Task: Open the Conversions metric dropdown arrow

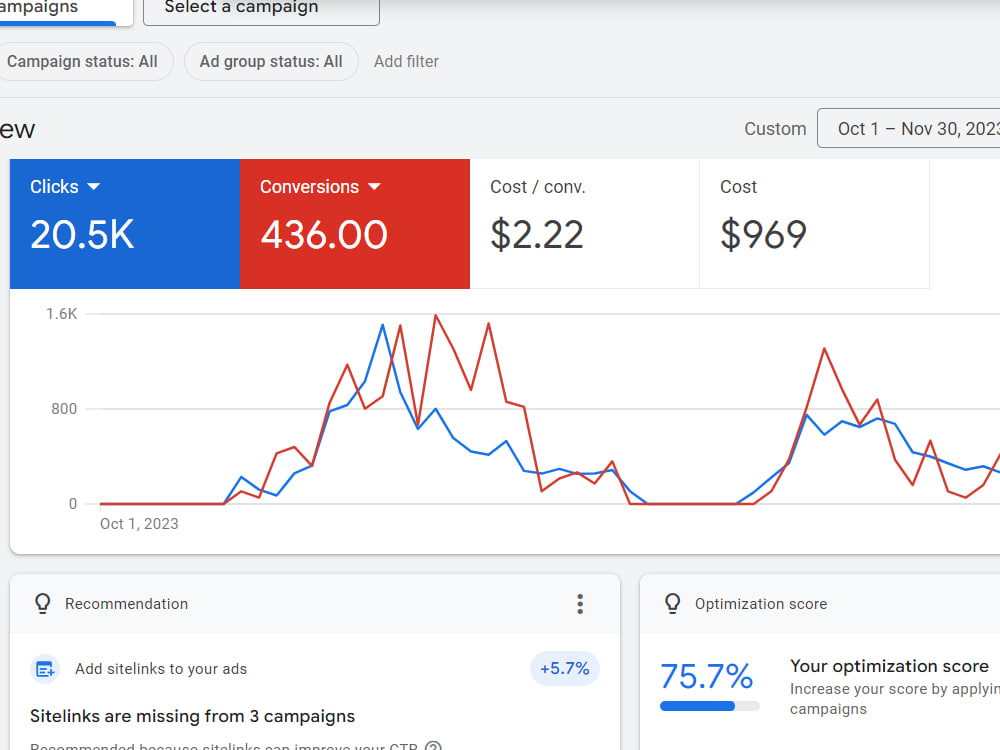Action: pyautogui.click(x=374, y=187)
